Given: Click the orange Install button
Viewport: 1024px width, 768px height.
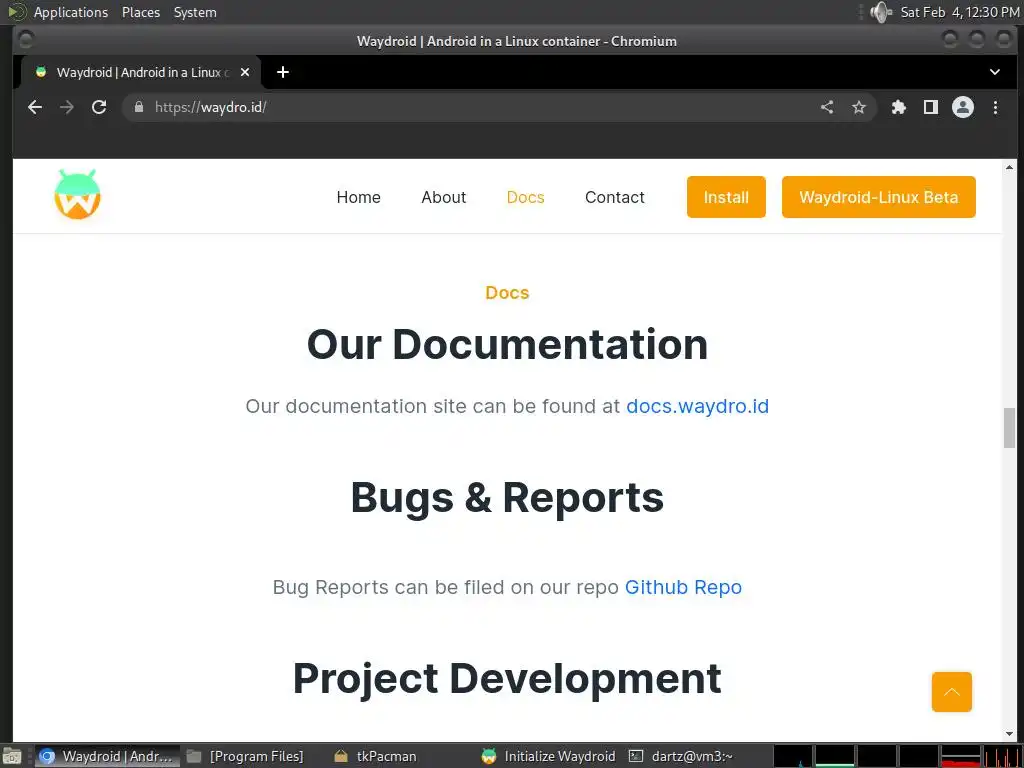Looking at the screenshot, I should point(726,197).
